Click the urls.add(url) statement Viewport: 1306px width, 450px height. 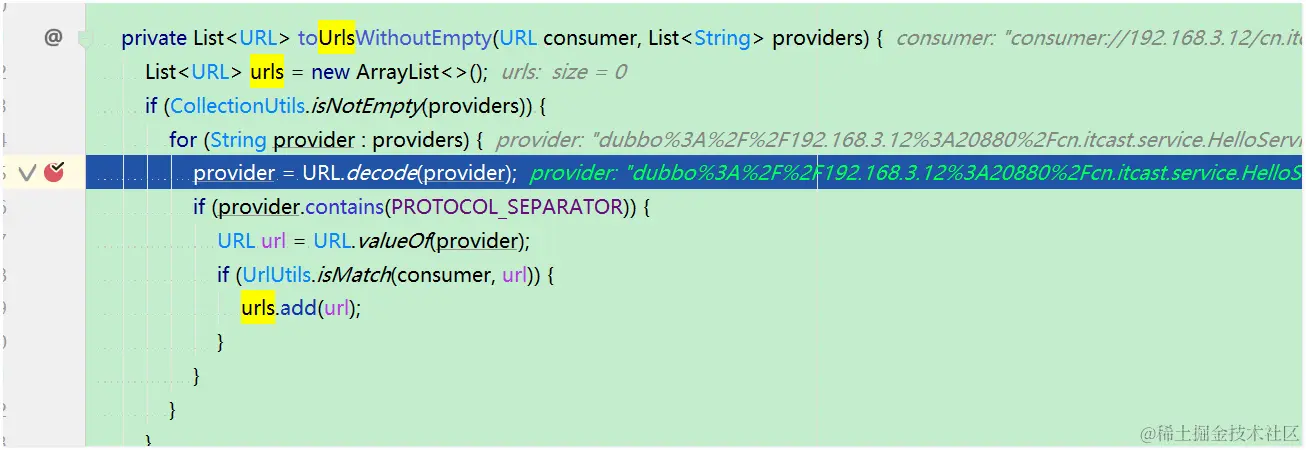[x=300, y=308]
